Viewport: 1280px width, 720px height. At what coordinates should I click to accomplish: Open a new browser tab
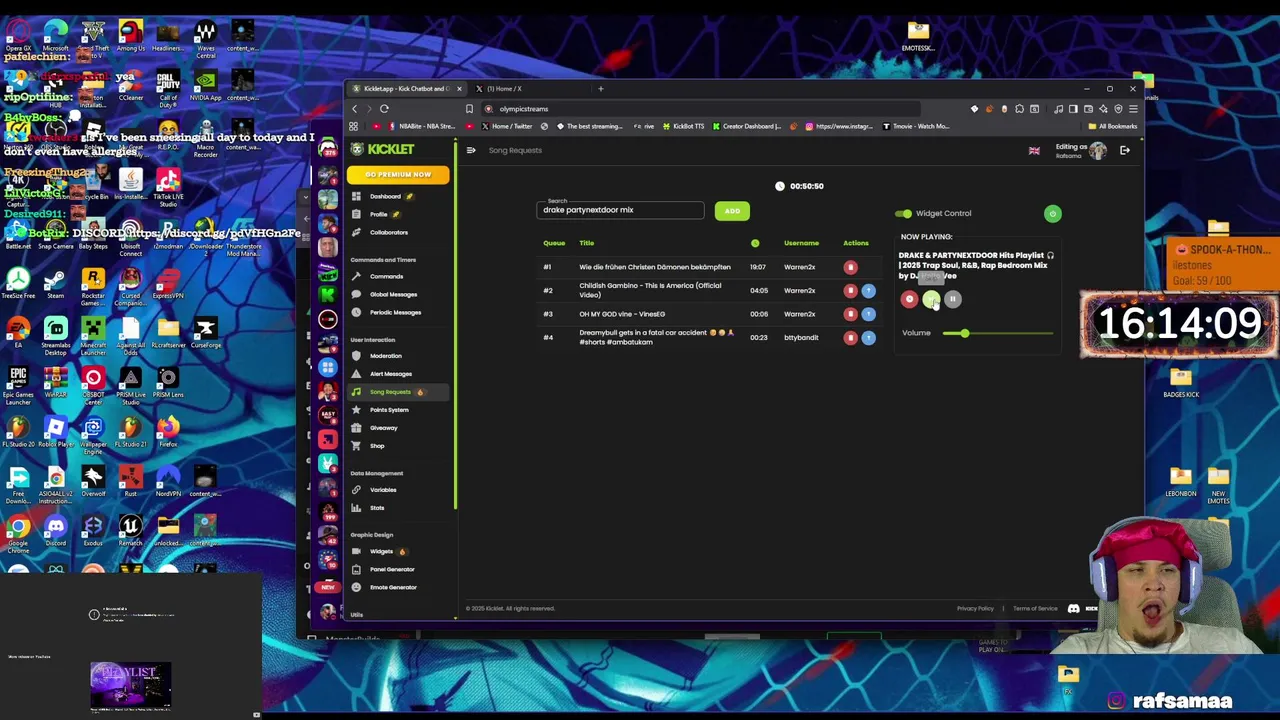[x=601, y=89]
